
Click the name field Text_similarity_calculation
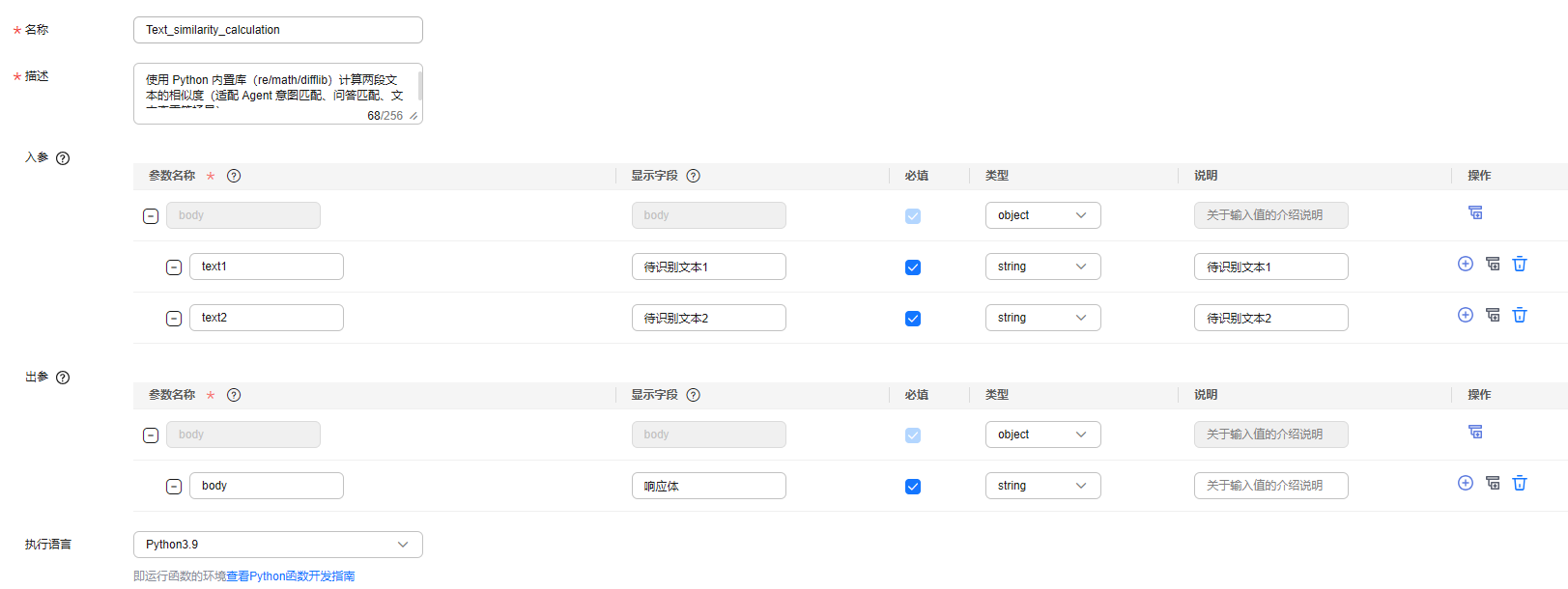[277, 30]
